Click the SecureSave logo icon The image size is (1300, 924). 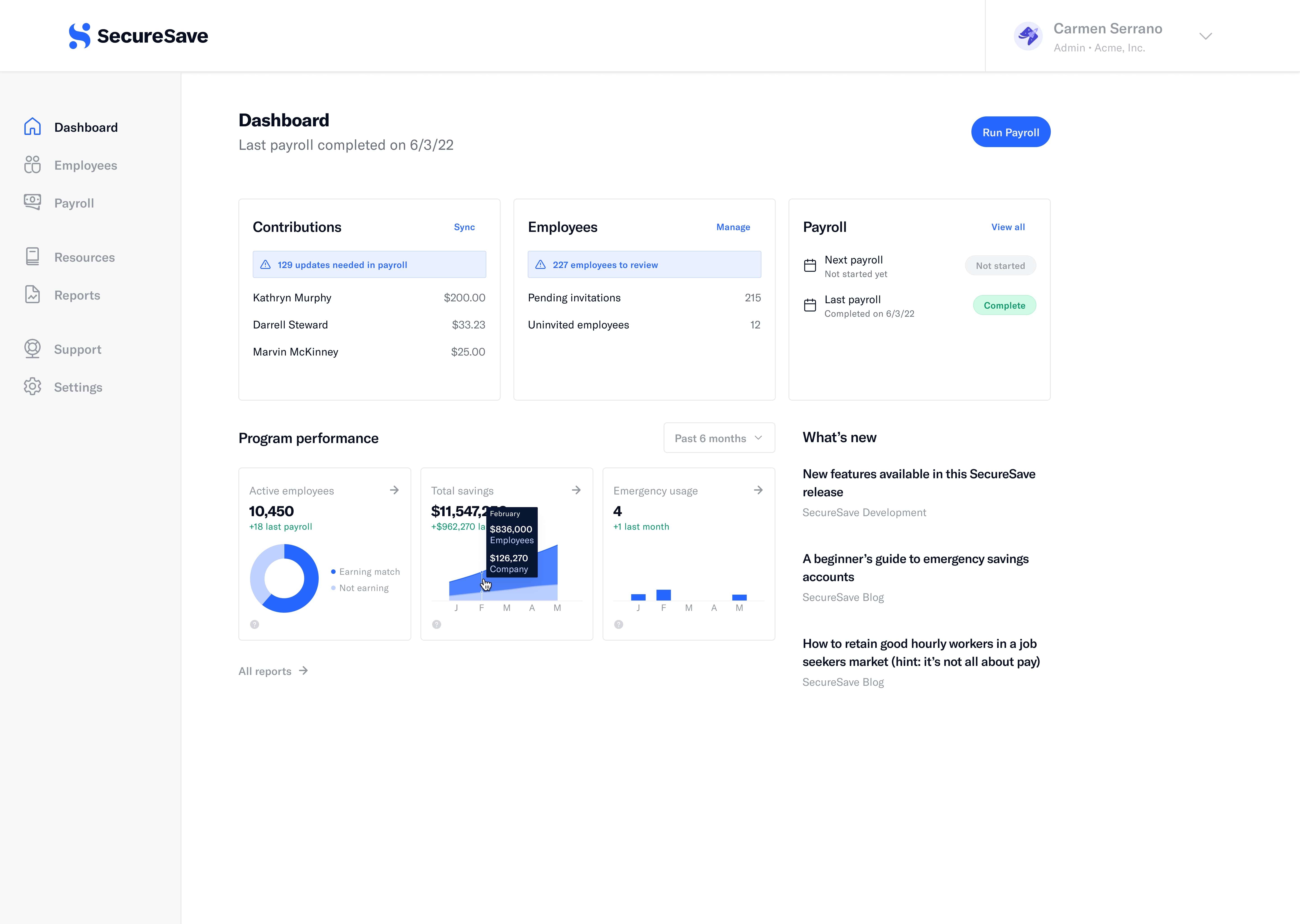80,36
